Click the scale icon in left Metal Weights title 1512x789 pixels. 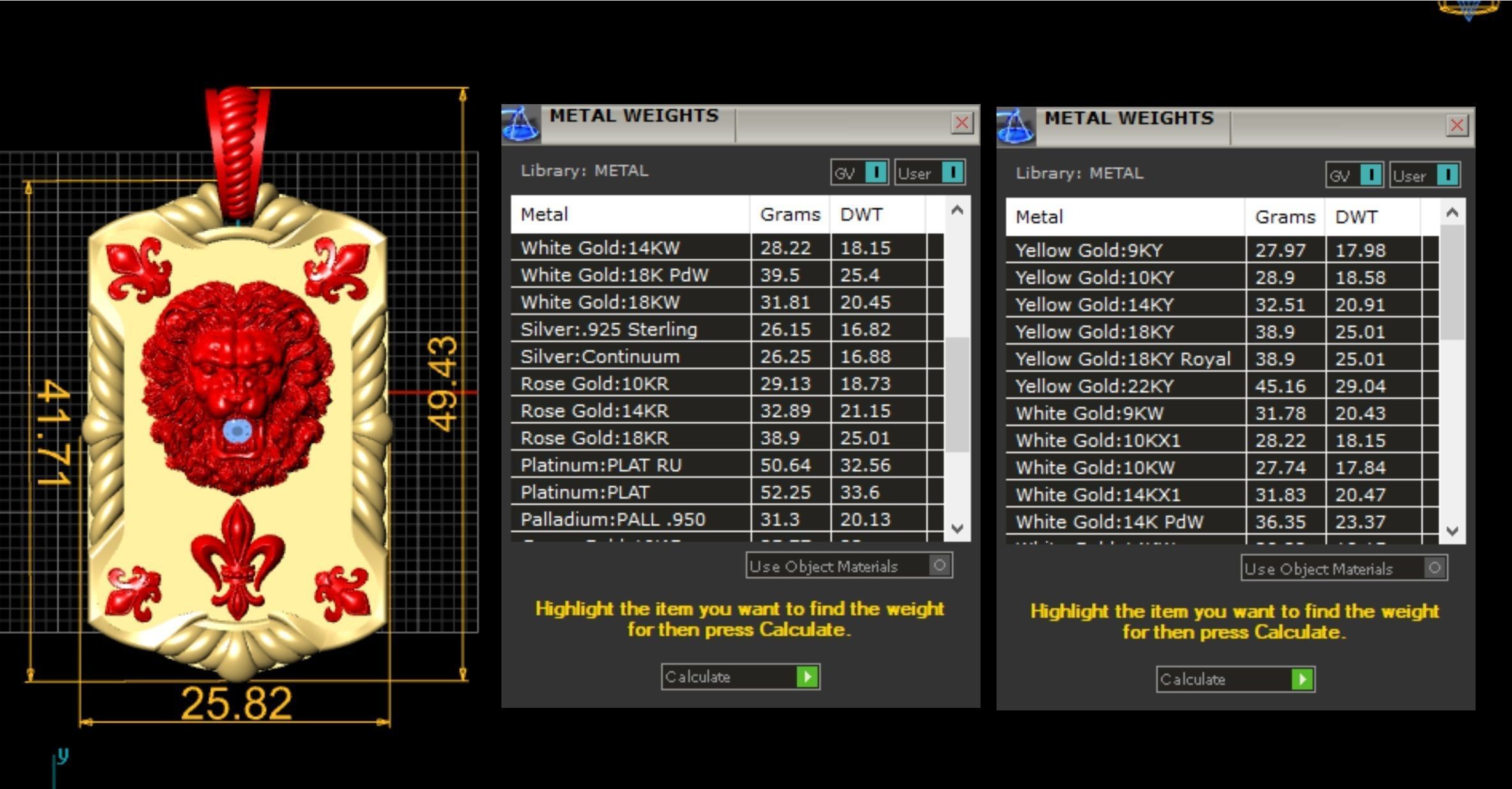(521, 125)
